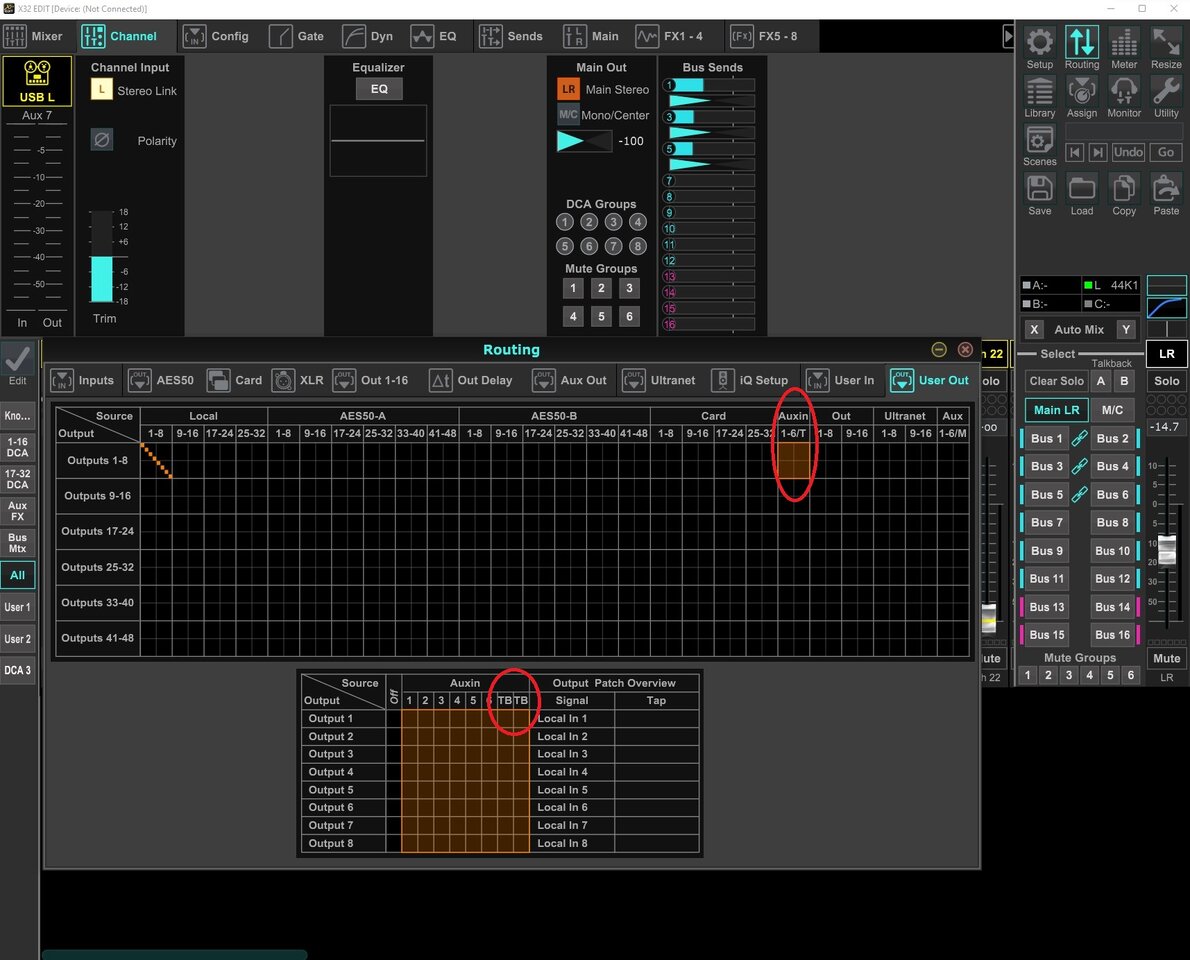
Task: Click the Clear Solo button
Action: pyautogui.click(x=1056, y=381)
